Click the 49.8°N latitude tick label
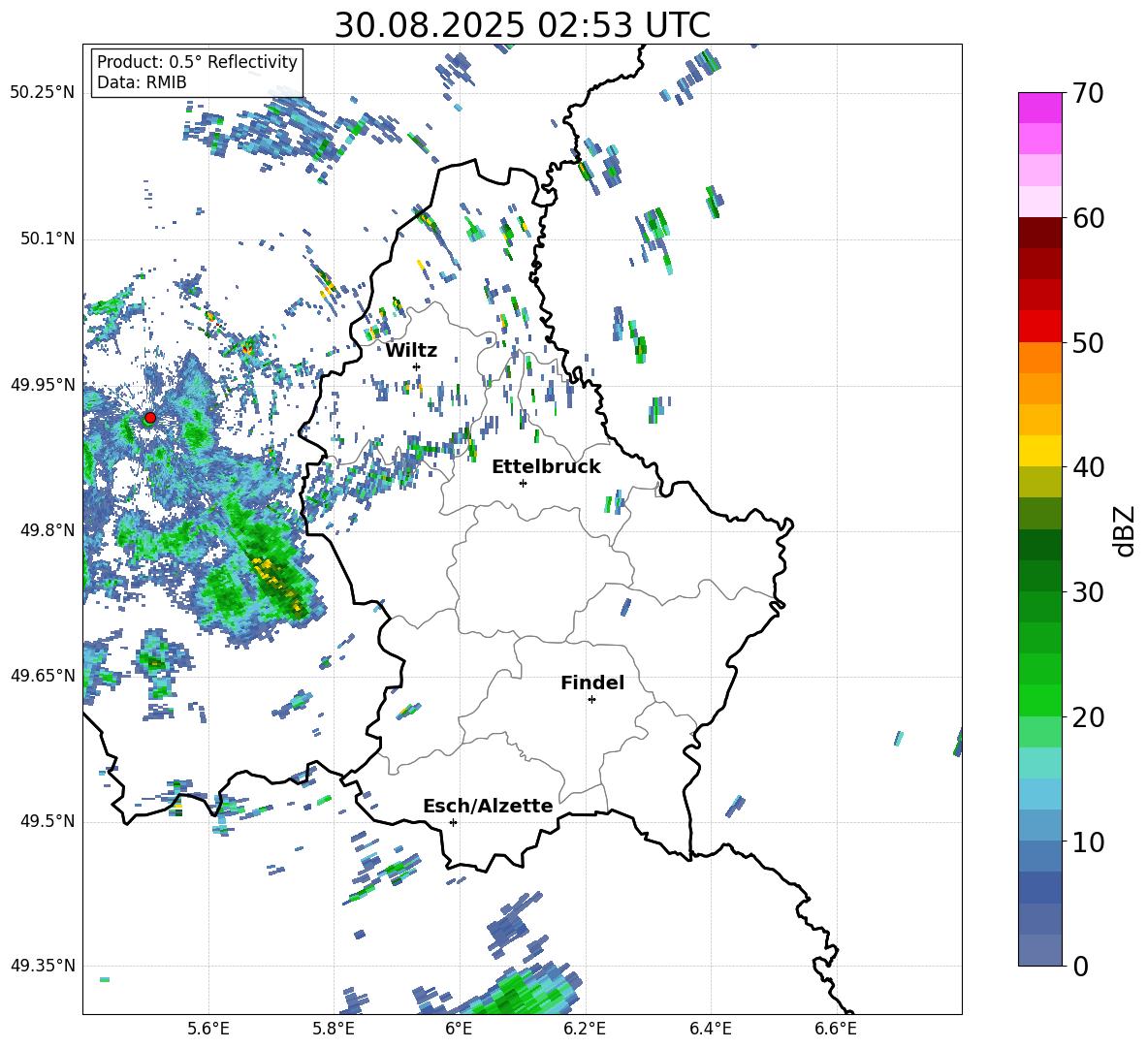The image size is (1148, 1048). [48, 530]
